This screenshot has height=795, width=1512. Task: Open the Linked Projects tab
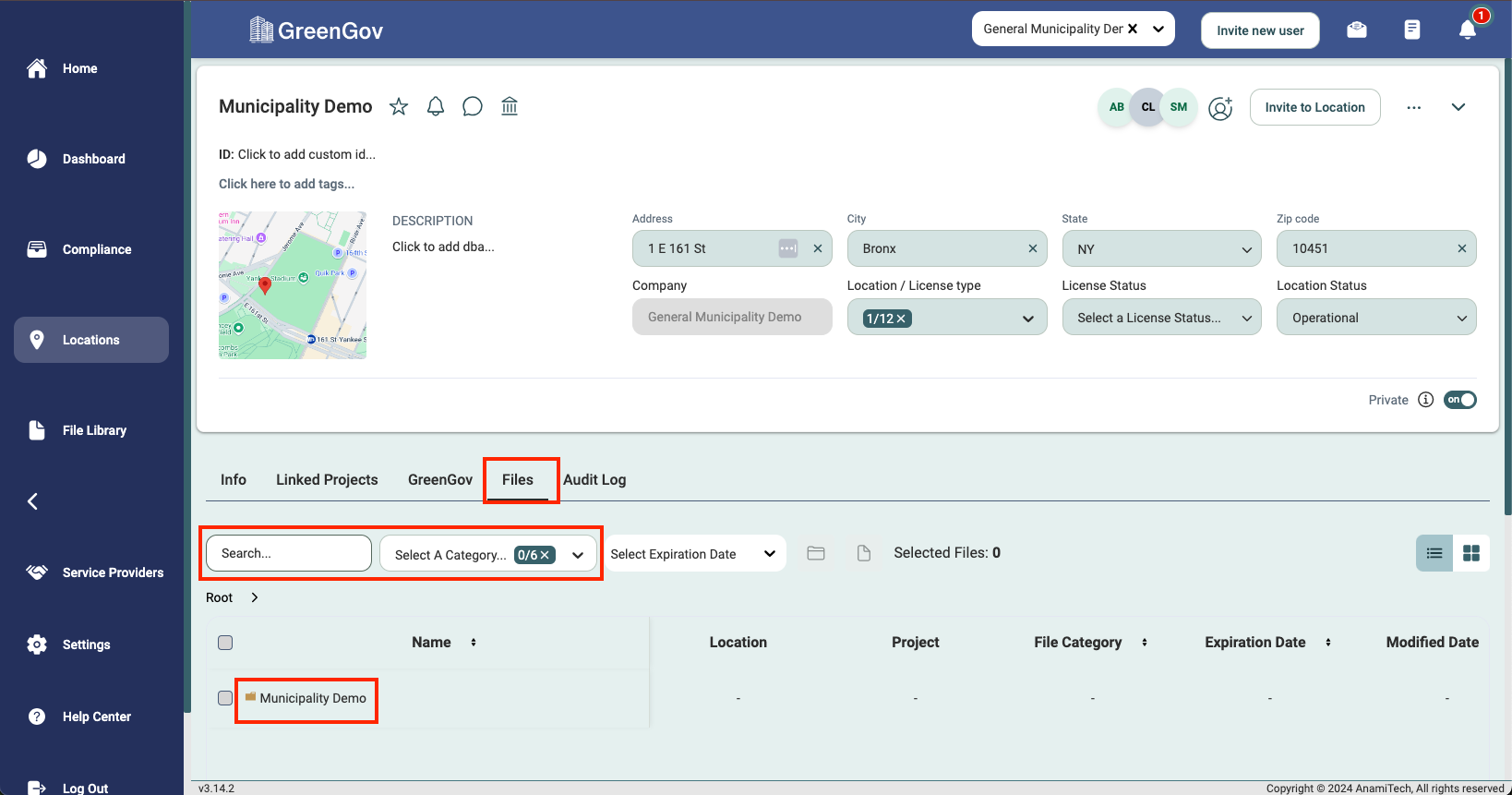[327, 480]
